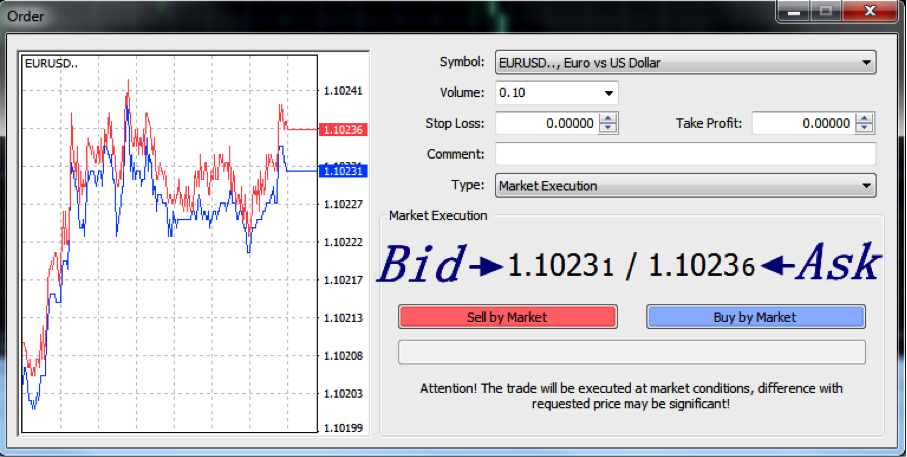This screenshot has width=907, height=457.
Task: Focus the Comment text field
Action: tap(685, 154)
